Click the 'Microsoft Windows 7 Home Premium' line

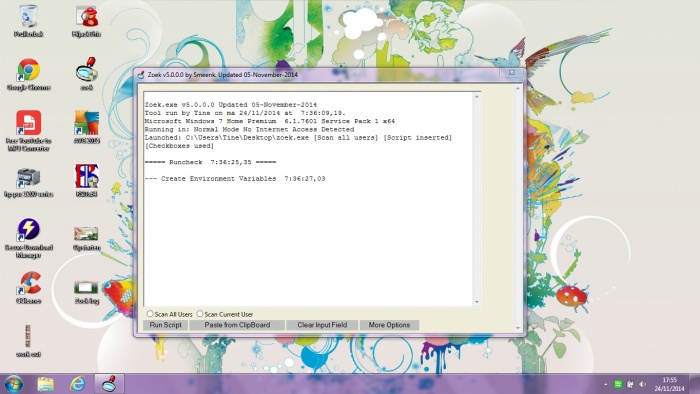coord(270,121)
